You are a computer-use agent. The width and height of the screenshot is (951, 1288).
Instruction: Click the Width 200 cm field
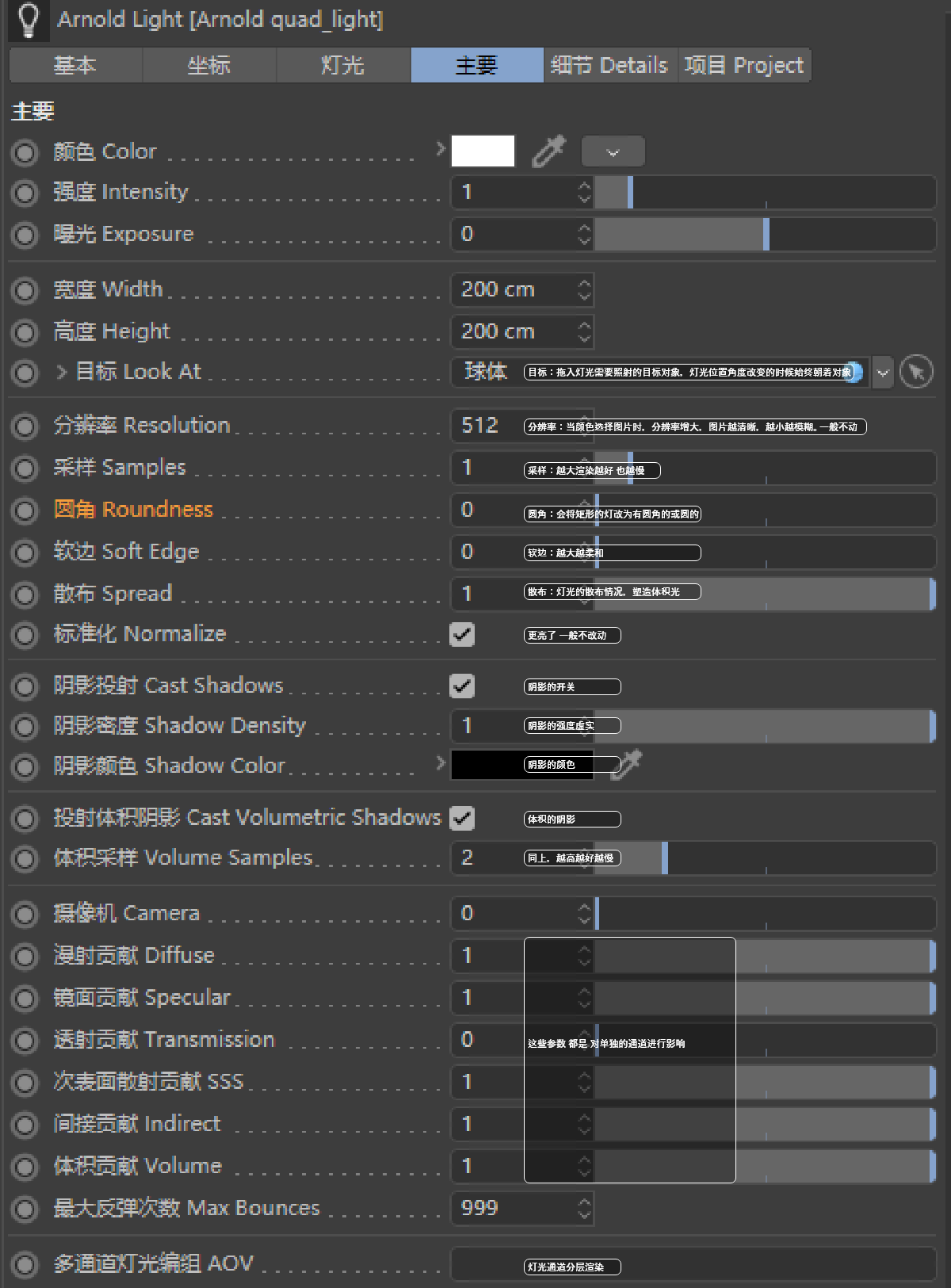(522, 289)
